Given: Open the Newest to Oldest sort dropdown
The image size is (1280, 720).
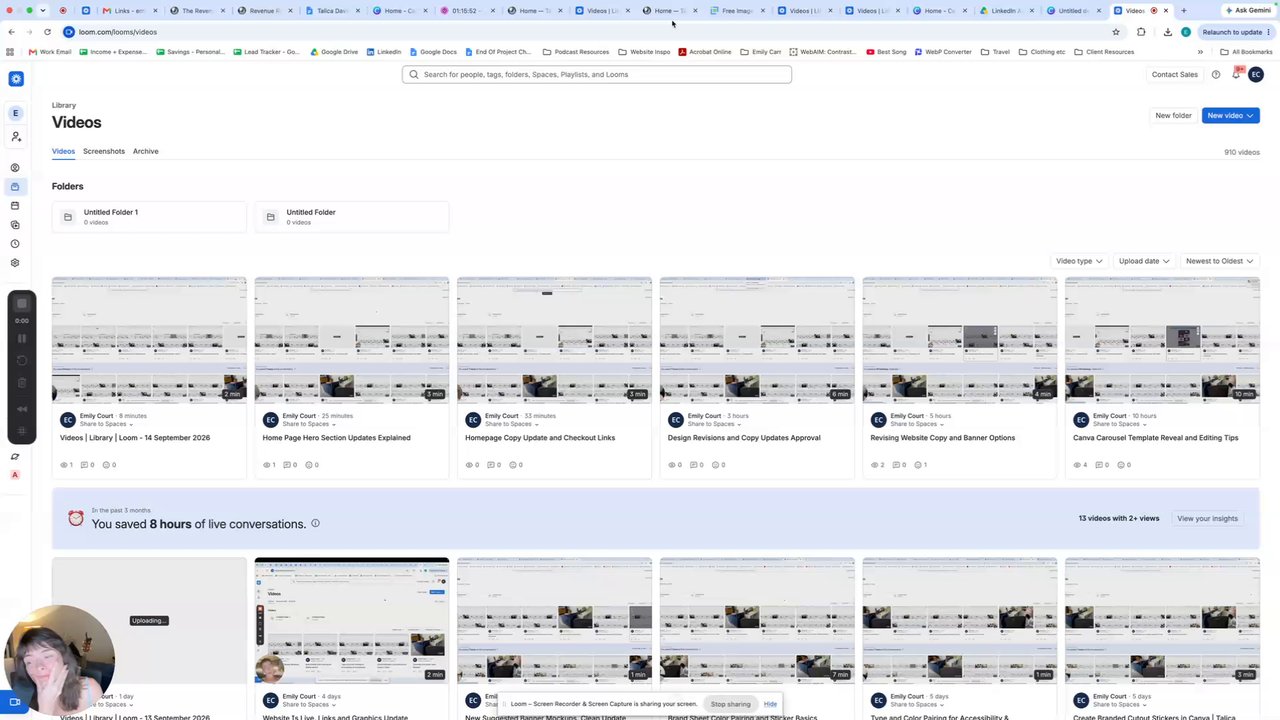Looking at the screenshot, I should pos(1219,261).
